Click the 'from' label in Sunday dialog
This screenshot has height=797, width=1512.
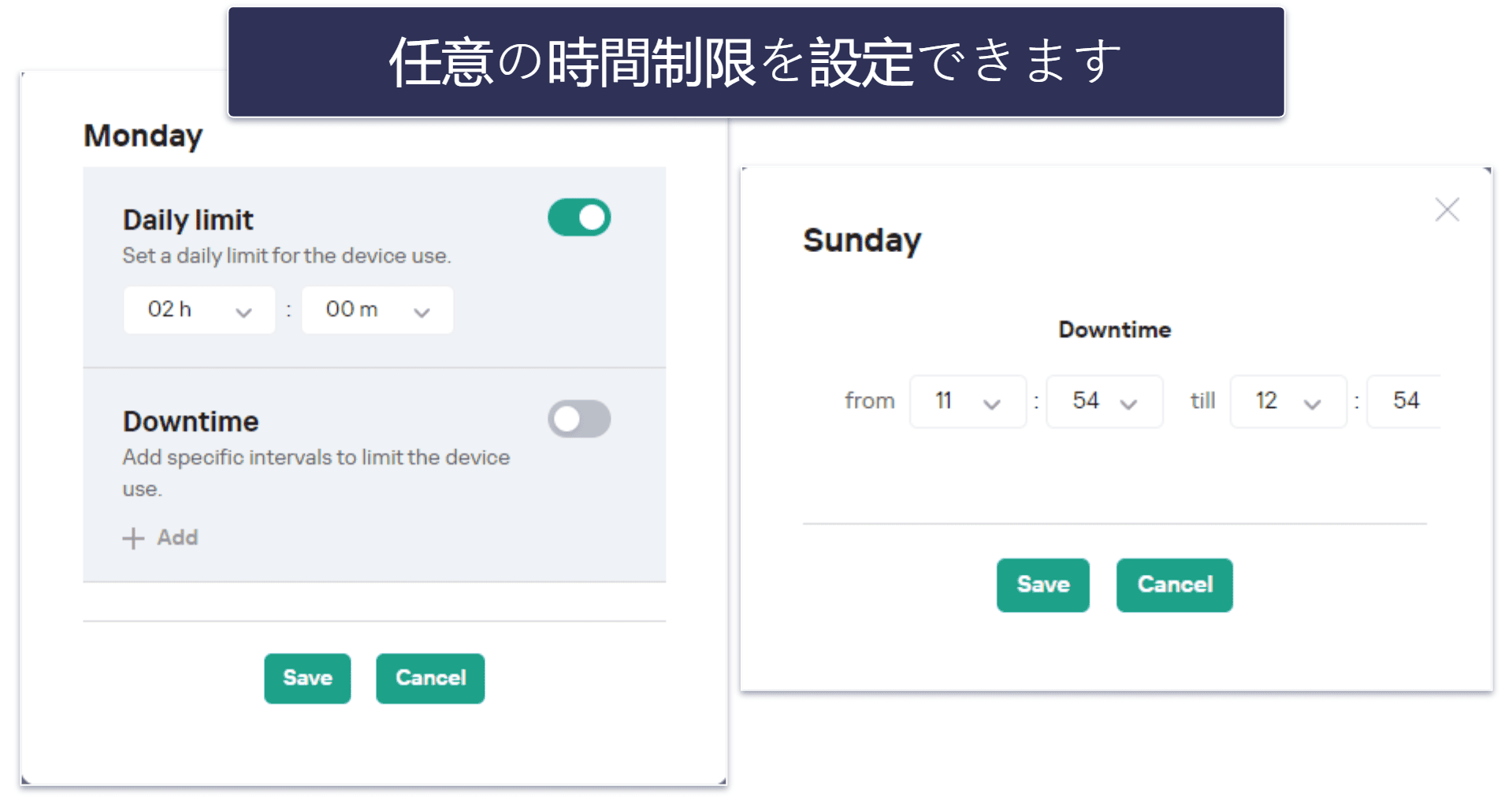[869, 401]
